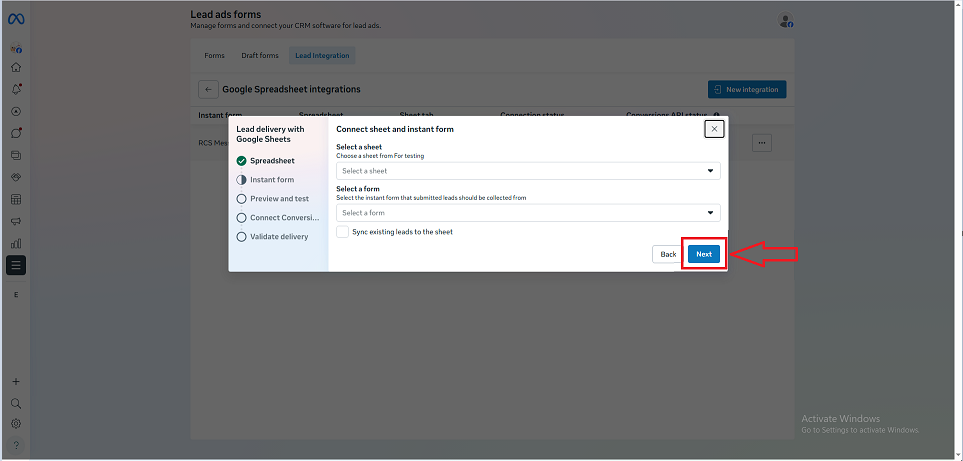Expand the Select a sheet dropdown
Viewport: 963px width, 461px height.
pos(528,171)
